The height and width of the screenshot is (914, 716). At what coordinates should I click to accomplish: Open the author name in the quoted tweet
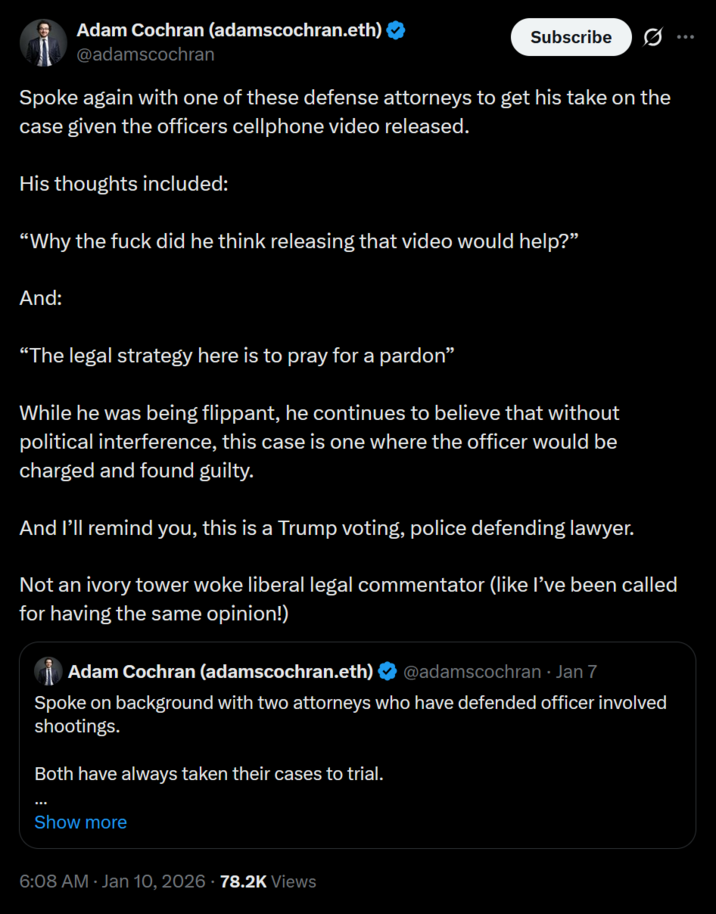tap(220, 671)
